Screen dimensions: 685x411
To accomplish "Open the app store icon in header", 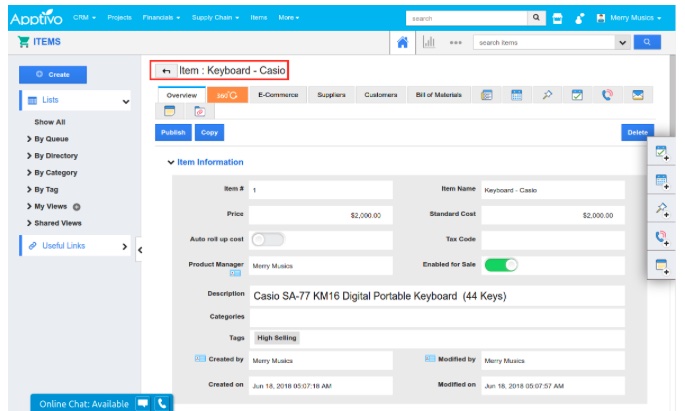I will click(x=557, y=18).
